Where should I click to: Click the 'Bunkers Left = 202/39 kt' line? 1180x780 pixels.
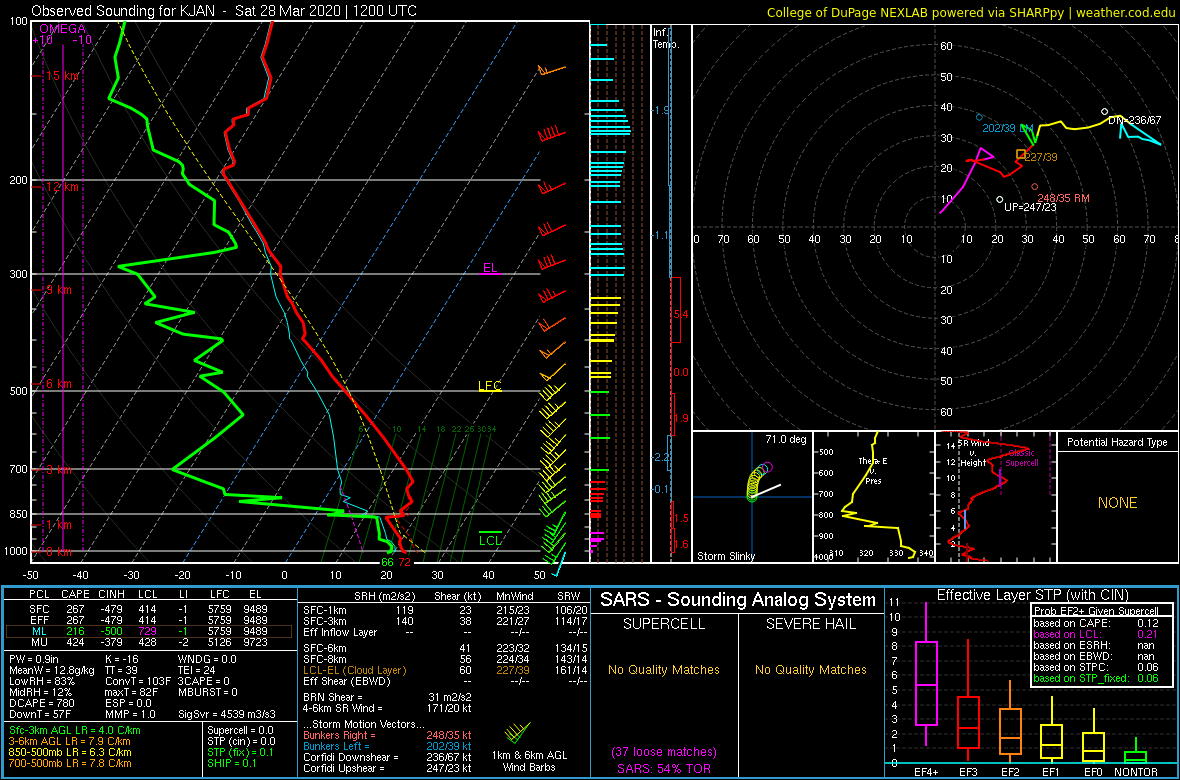point(386,745)
